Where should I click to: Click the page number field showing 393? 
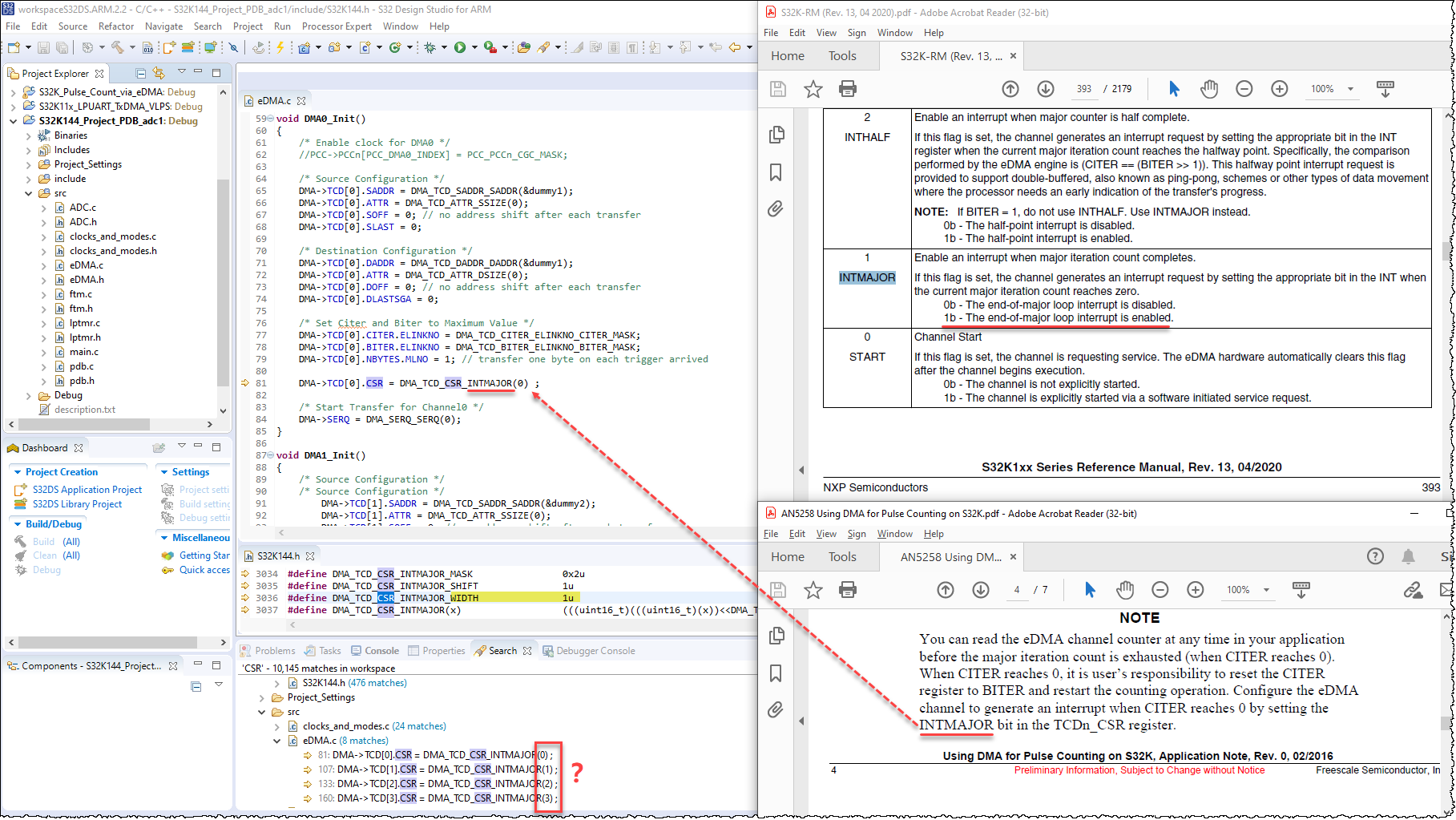click(1083, 89)
